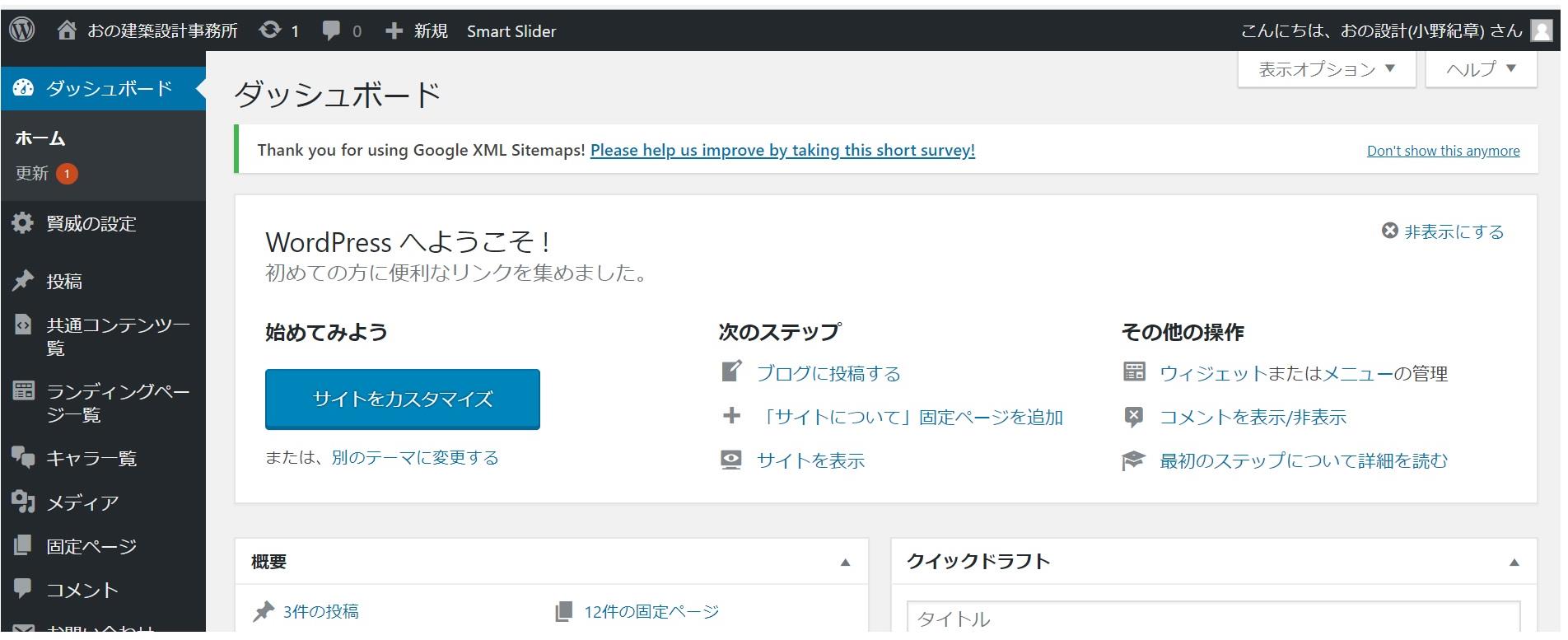Open the short survey link
This screenshot has width=1568, height=640.
(782, 150)
